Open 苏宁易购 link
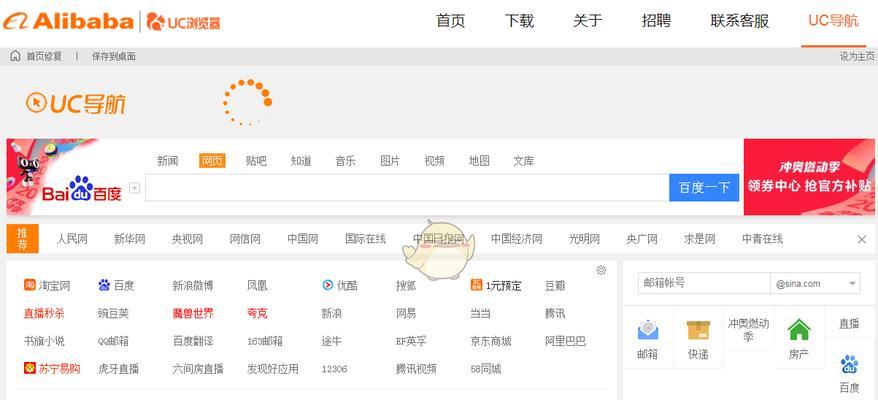Image resolution: width=878 pixels, height=400 pixels. [52, 369]
